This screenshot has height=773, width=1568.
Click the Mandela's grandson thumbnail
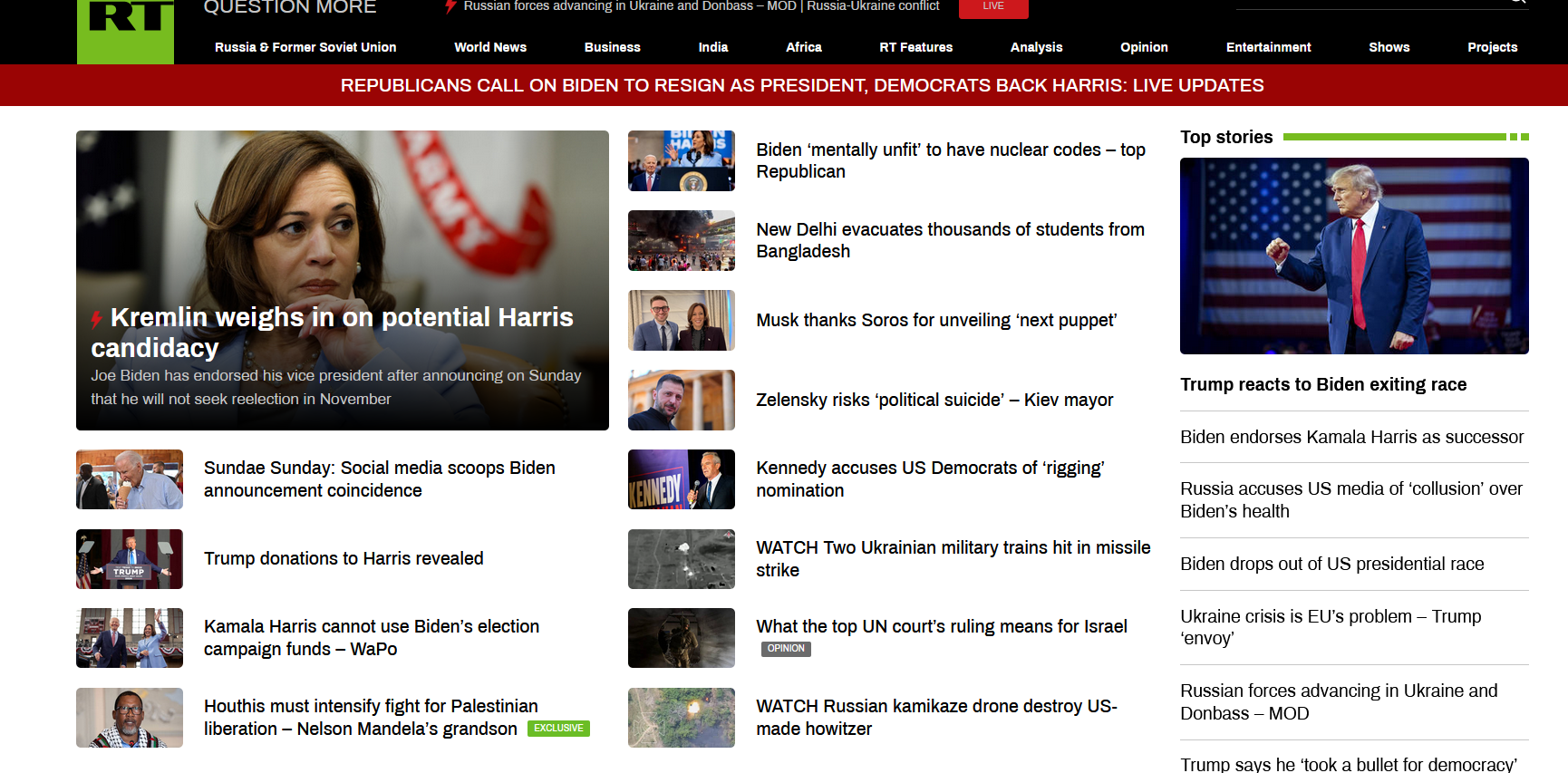click(x=130, y=718)
